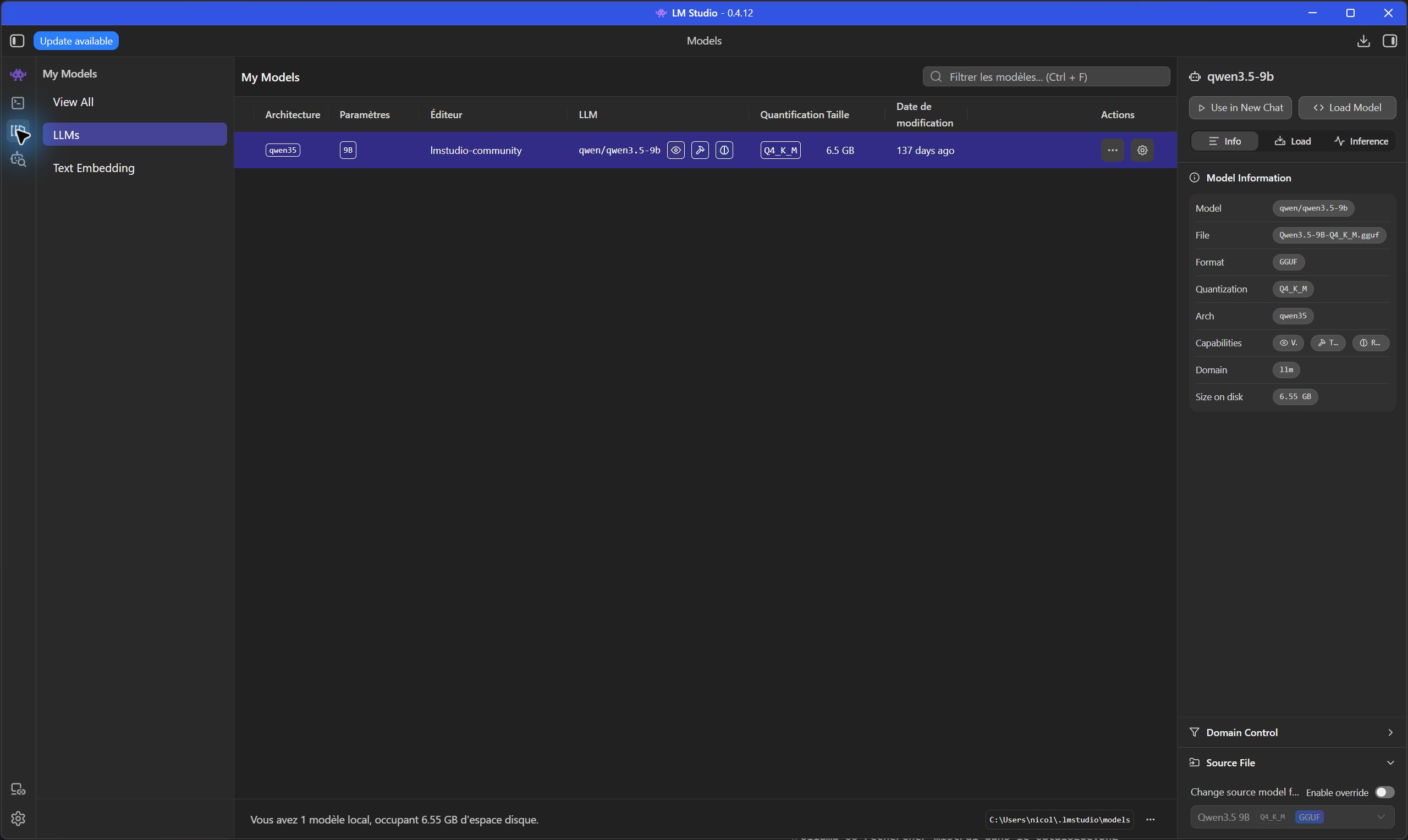Click the qwen/qwen3.5-9b model name in row
The image size is (1408, 840).
tap(619, 150)
